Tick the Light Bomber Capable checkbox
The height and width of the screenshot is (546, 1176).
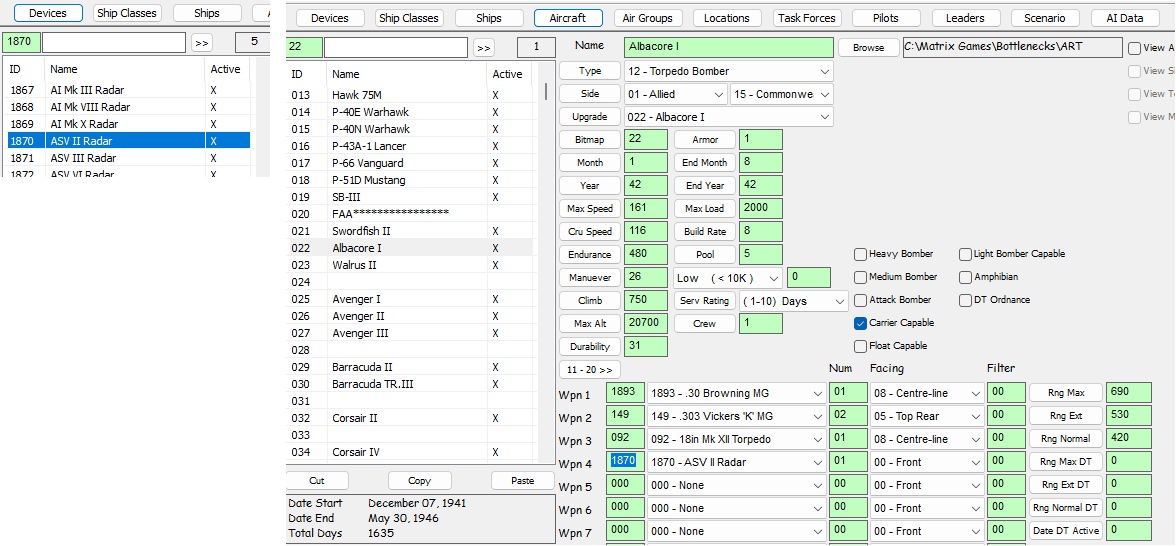pyautogui.click(x=965, y=254)
